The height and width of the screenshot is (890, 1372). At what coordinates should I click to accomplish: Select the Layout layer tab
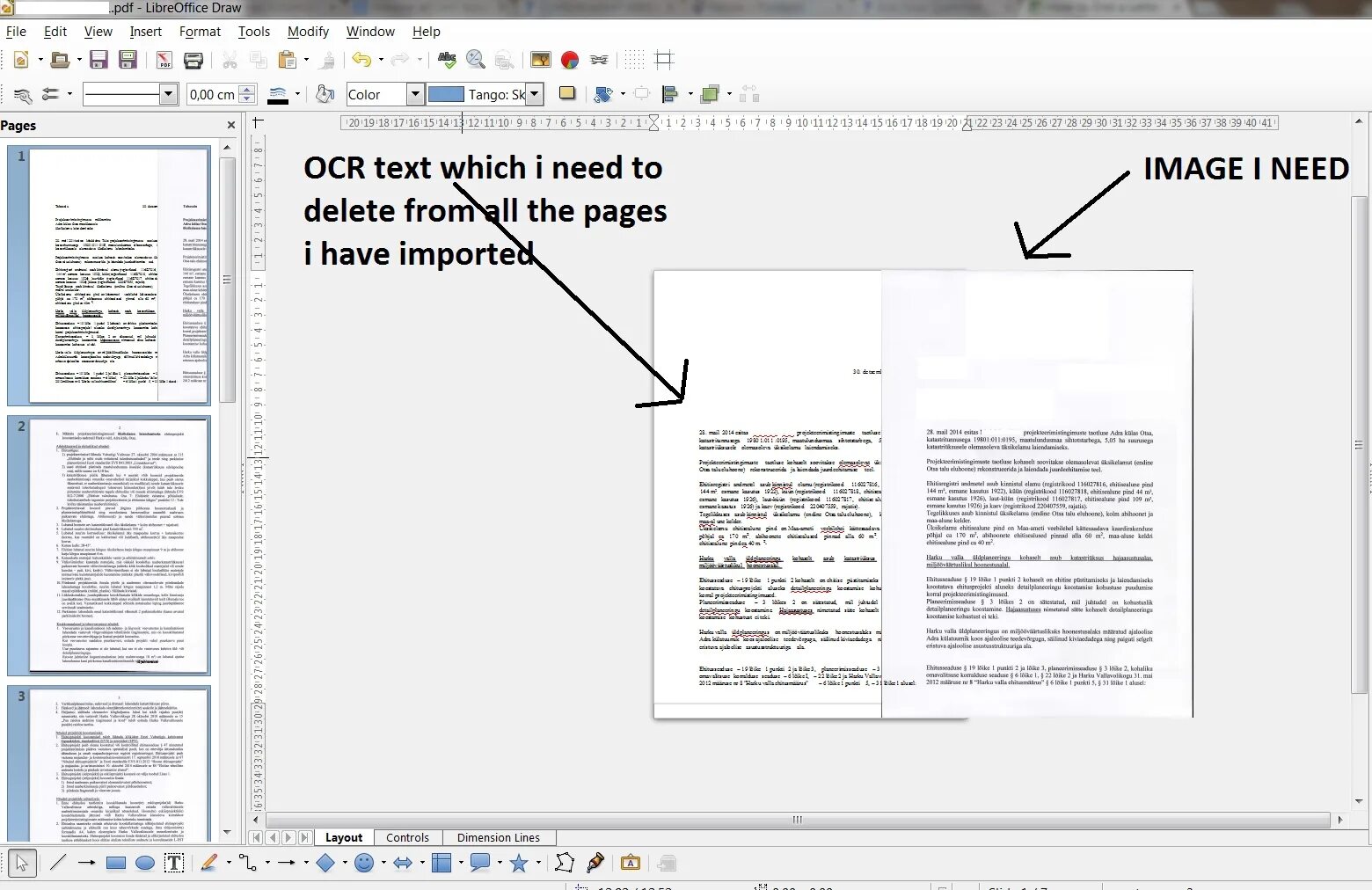[x=344, y=837]
